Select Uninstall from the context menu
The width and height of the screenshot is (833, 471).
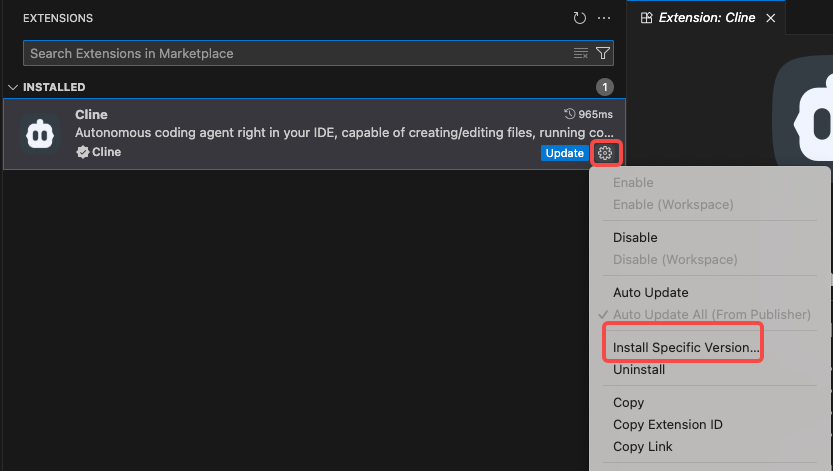coord(639,370)
